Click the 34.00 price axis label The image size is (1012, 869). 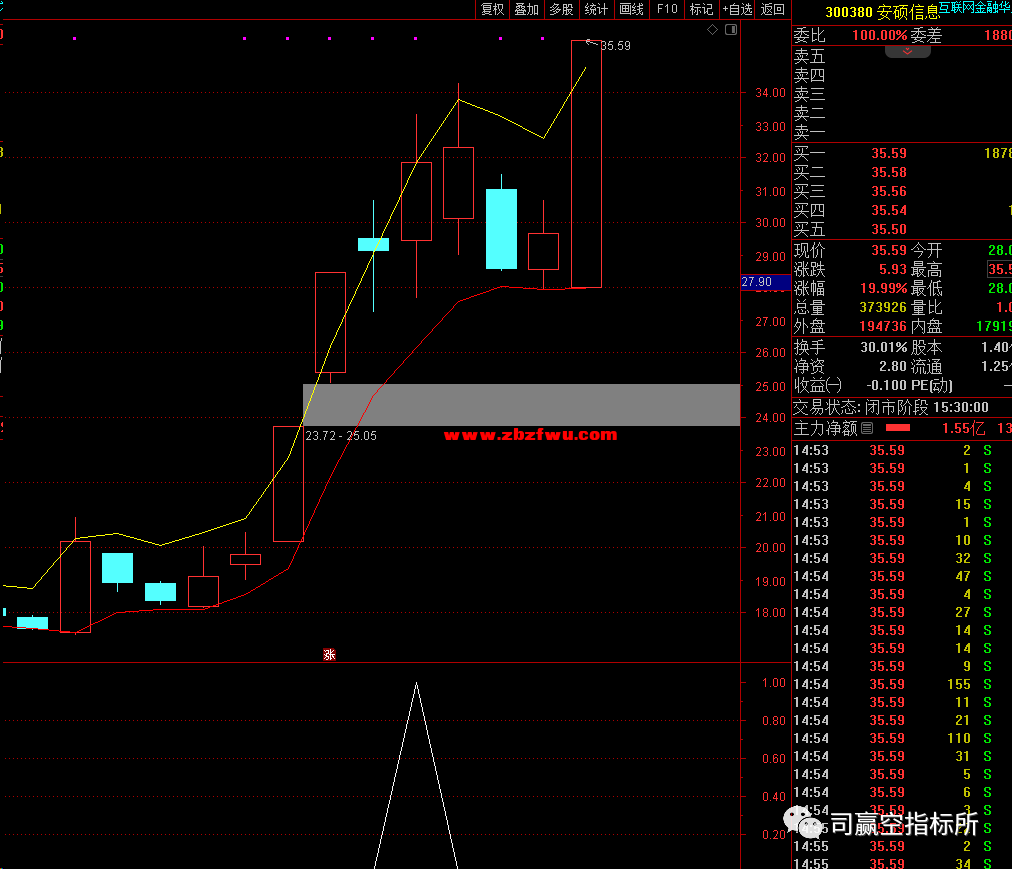(771, 93)
